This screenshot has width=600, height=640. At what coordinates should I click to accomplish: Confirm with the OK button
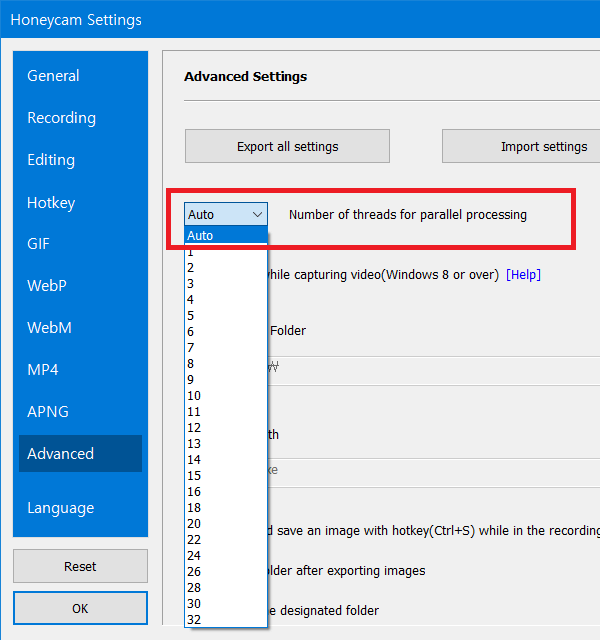80,608
